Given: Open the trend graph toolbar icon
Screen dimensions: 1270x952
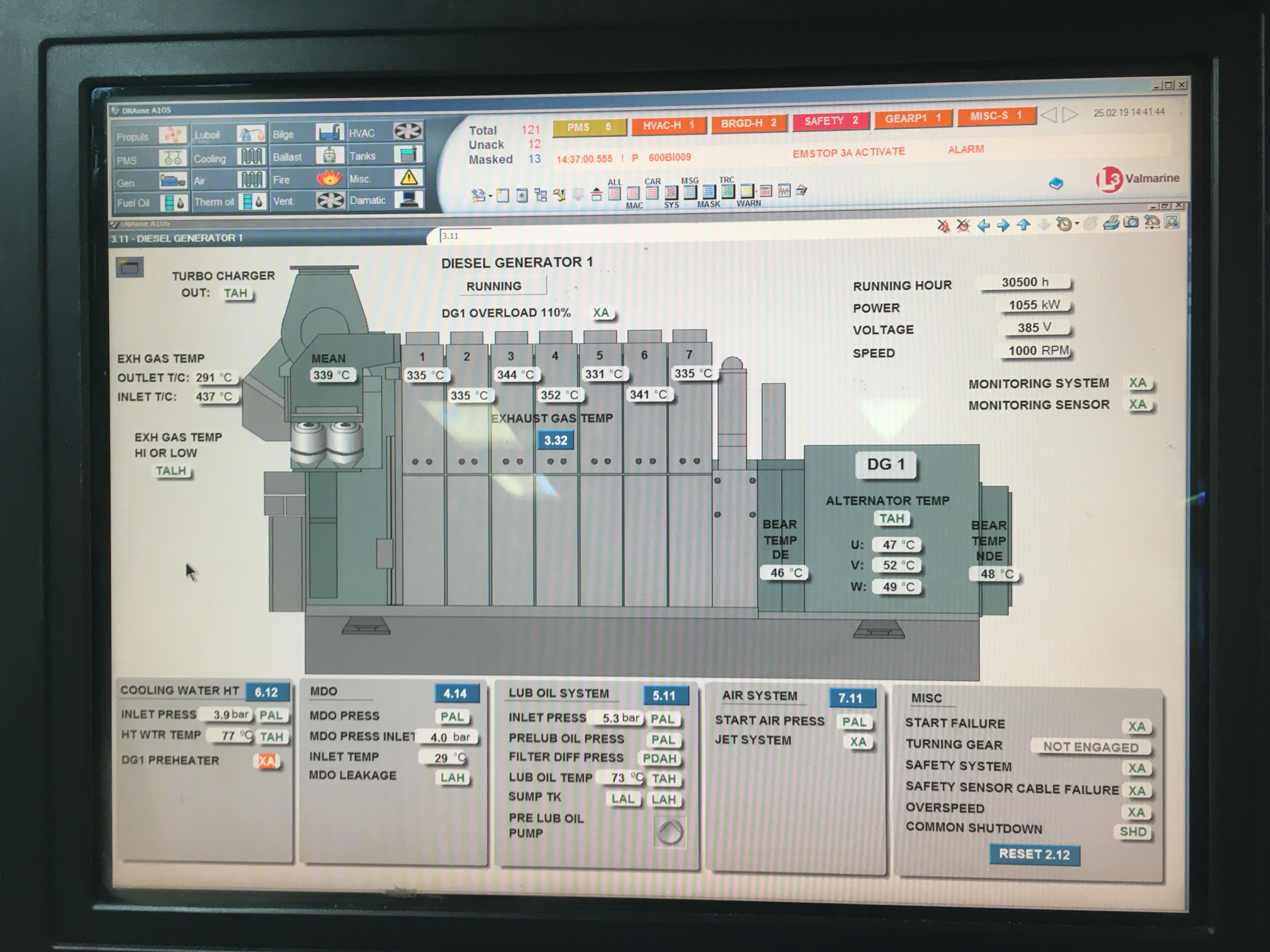Looking at the screenshot, I should pyautogui.click(x=784, y=190).
